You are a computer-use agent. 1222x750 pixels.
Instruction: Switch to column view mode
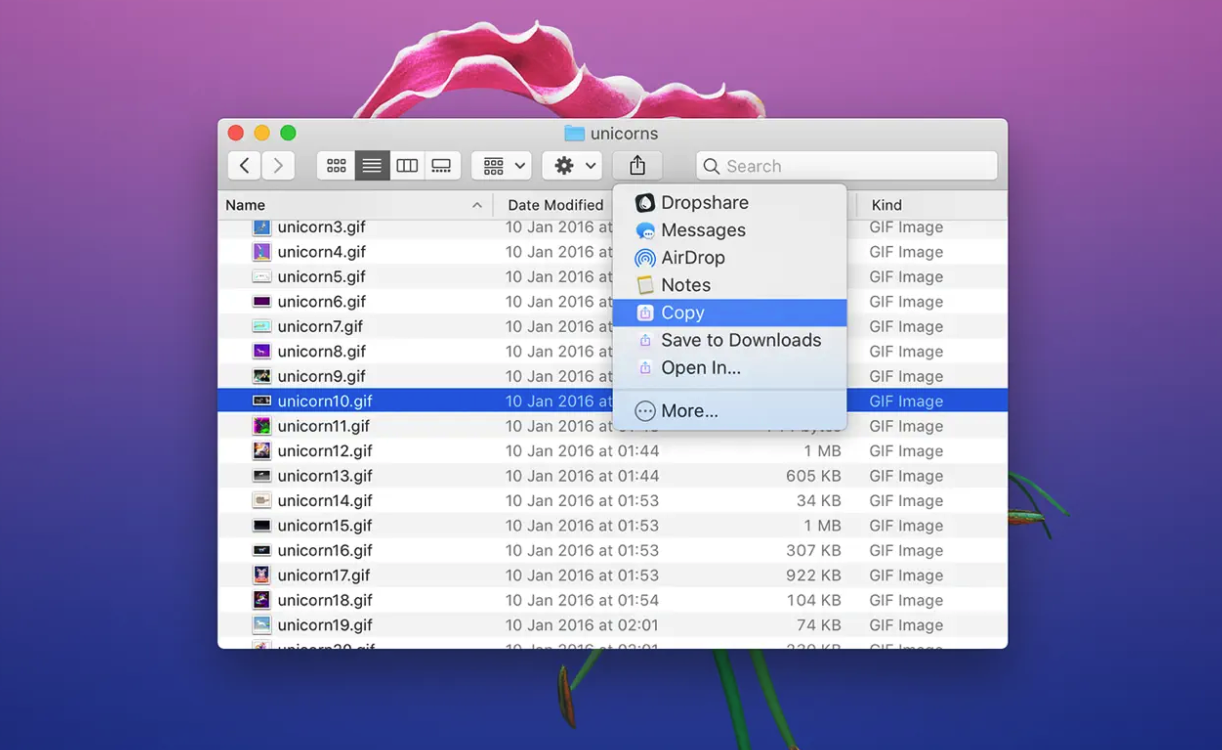pos(407,166)
